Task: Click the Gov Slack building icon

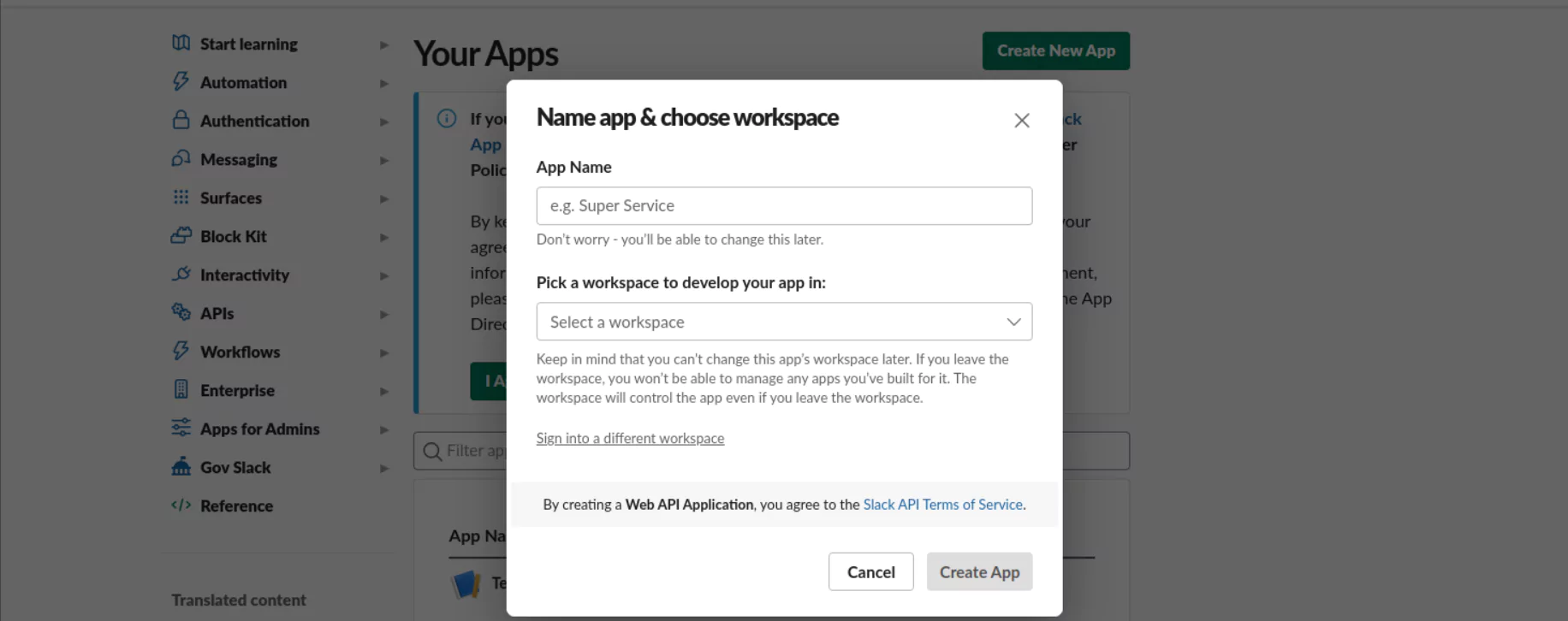Action: click(181, 466)
